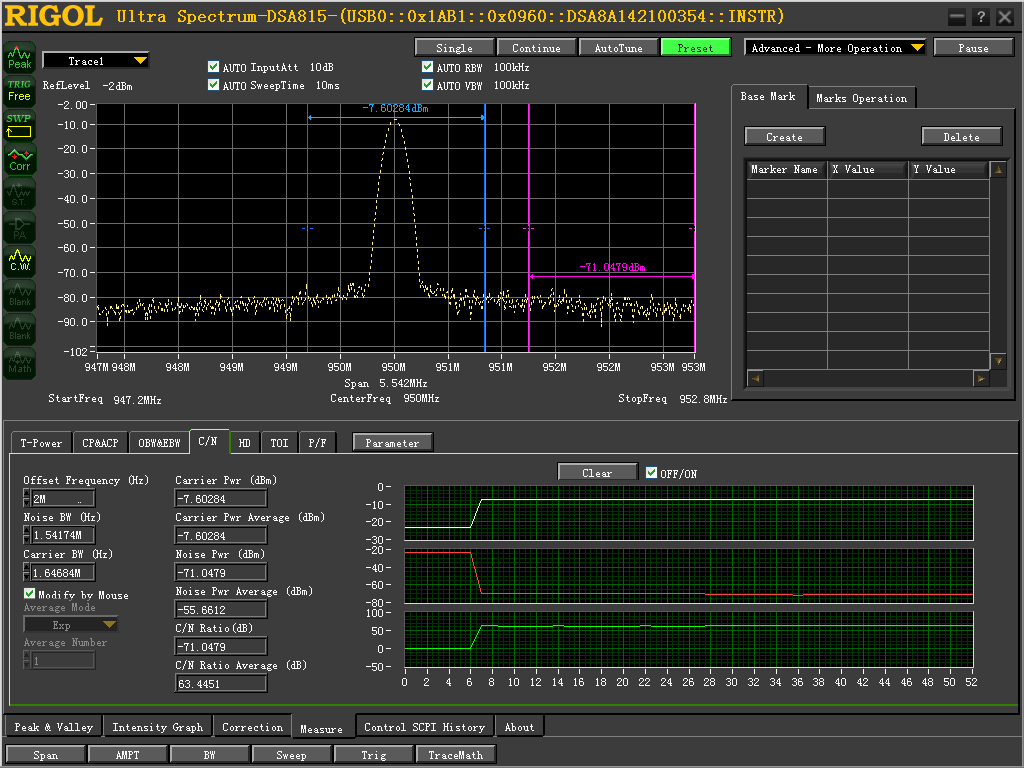Open the TraceMath menu button
Viewport: 1024px width, 768px height.
tap(456, 754)
